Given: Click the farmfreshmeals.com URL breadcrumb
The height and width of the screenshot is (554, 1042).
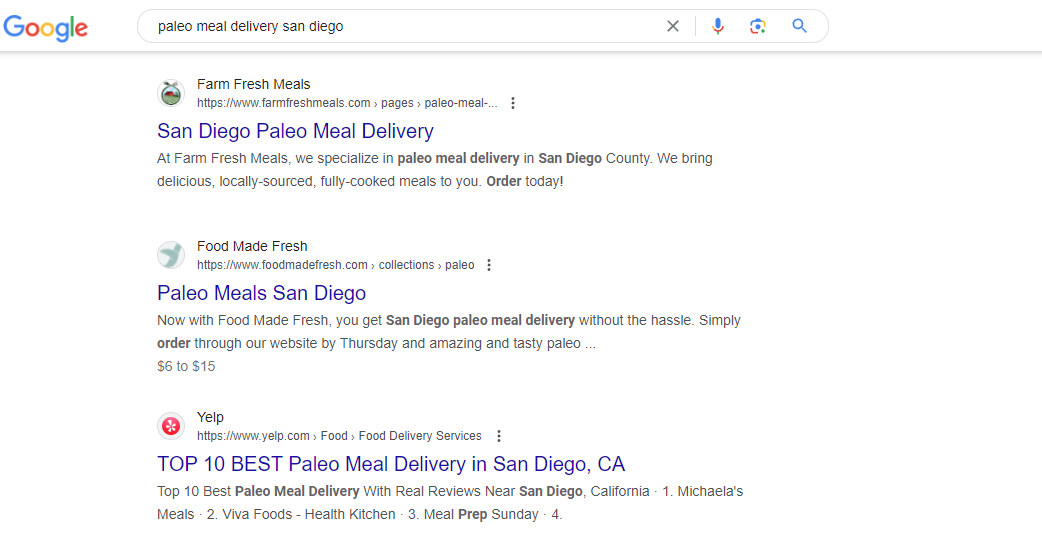Looking at the screenshot, I should pos(346,103).
